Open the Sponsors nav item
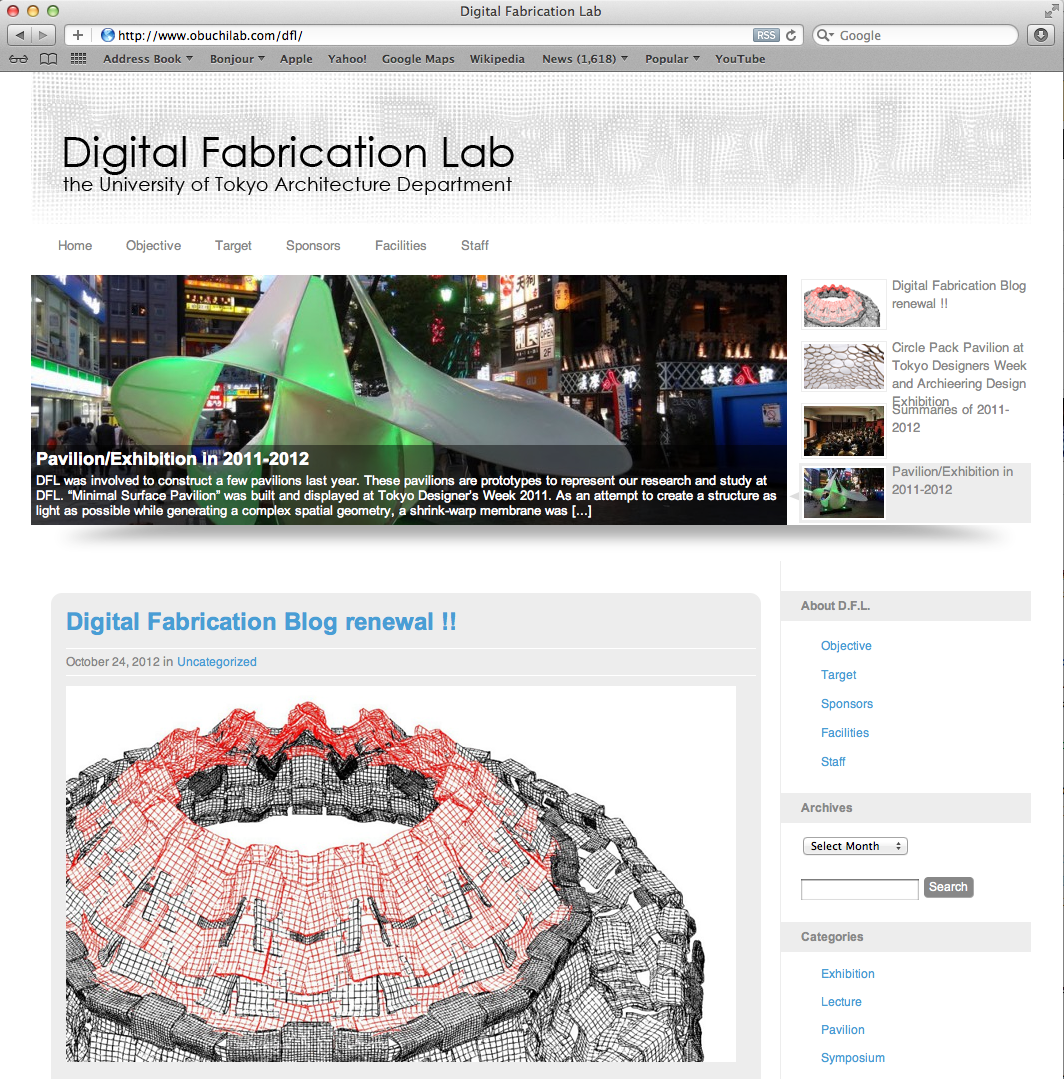 click(x=313, y=246)
